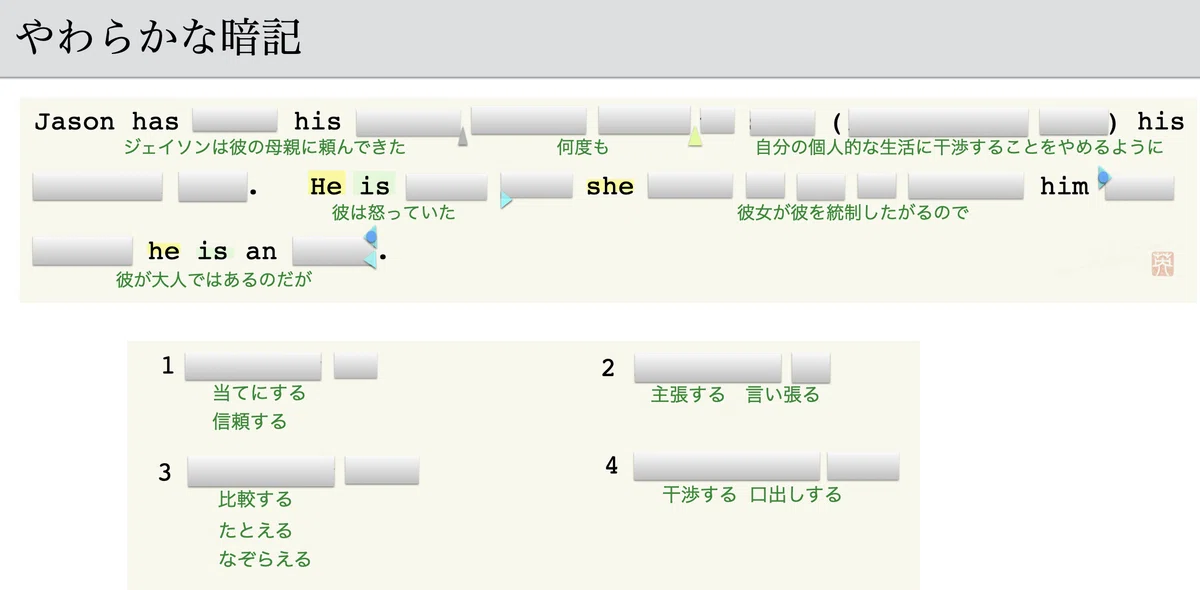Click the cyan triangle marker before 'she'
The width and height of the screenshot is (1200, 590).
(506, 201)
